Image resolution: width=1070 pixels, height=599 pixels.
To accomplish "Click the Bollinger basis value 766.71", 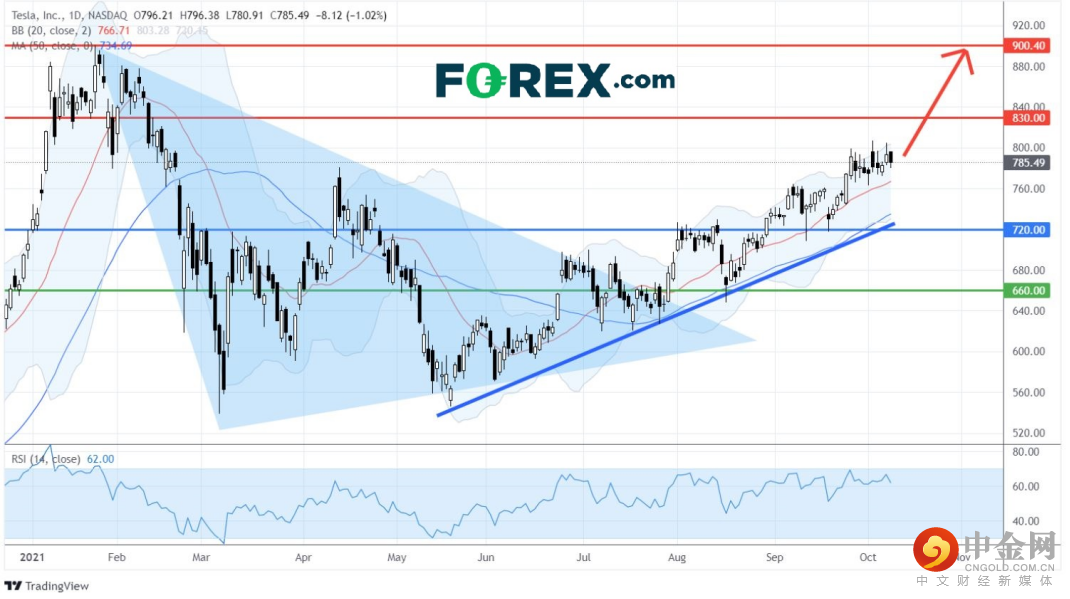I will [113, 31].
